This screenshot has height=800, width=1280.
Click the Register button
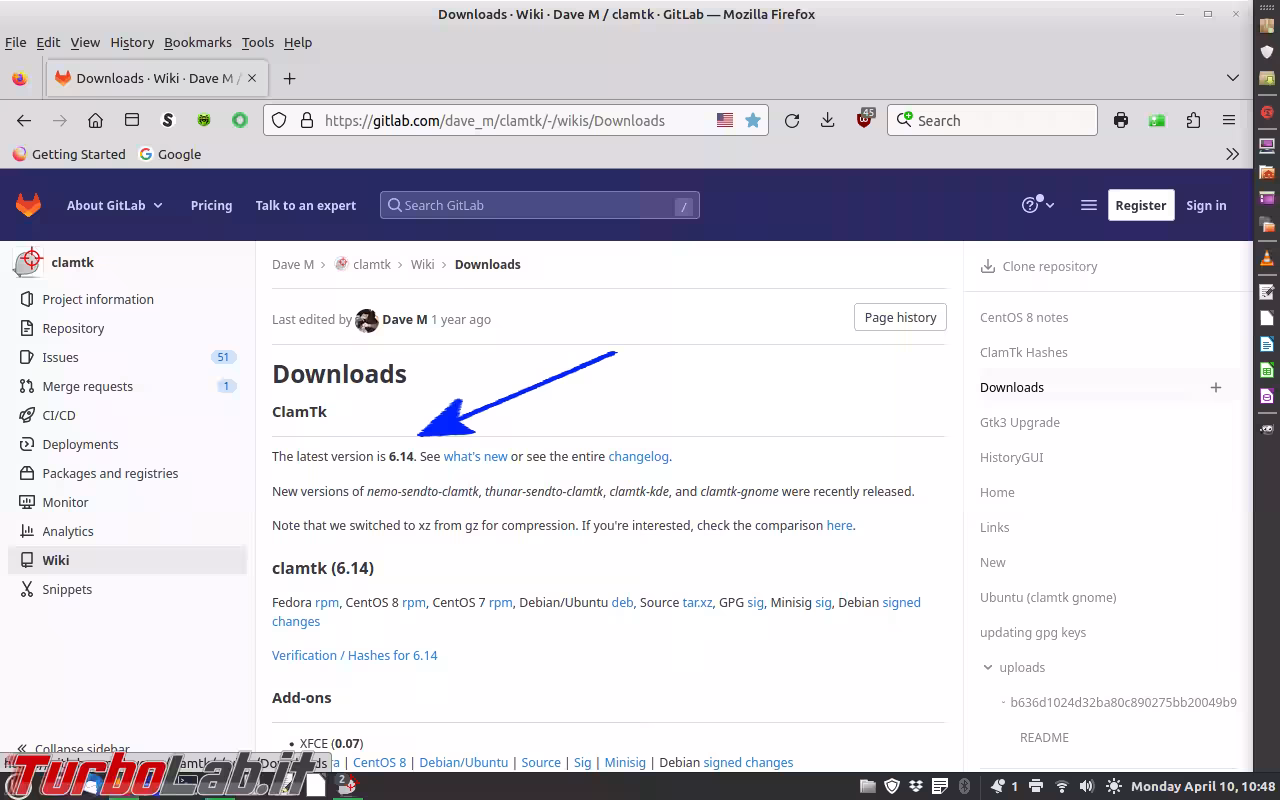pyautogui.click(x=1140, y=205)
